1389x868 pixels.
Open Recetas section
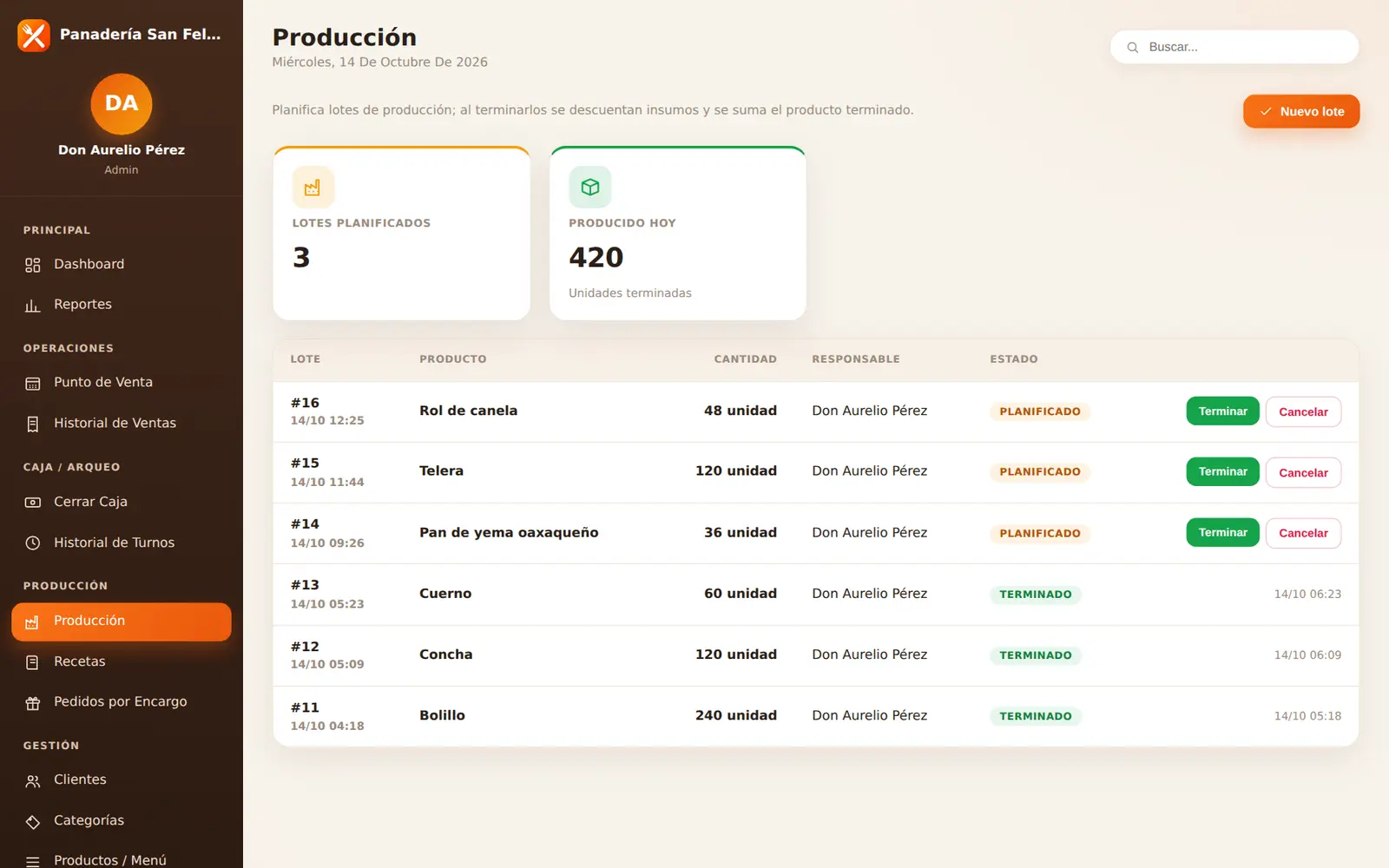pyautogui.click(x=122, y=661)
